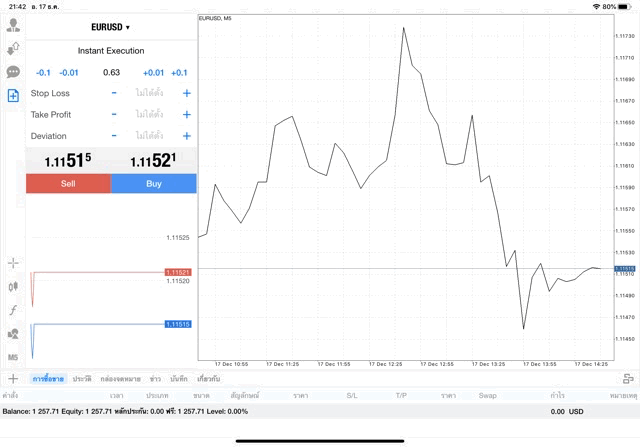Decrease Take Profit with minus button
The height and width of the screenshot is (447, 640).
pyautogui.click(x=114, y=114)
